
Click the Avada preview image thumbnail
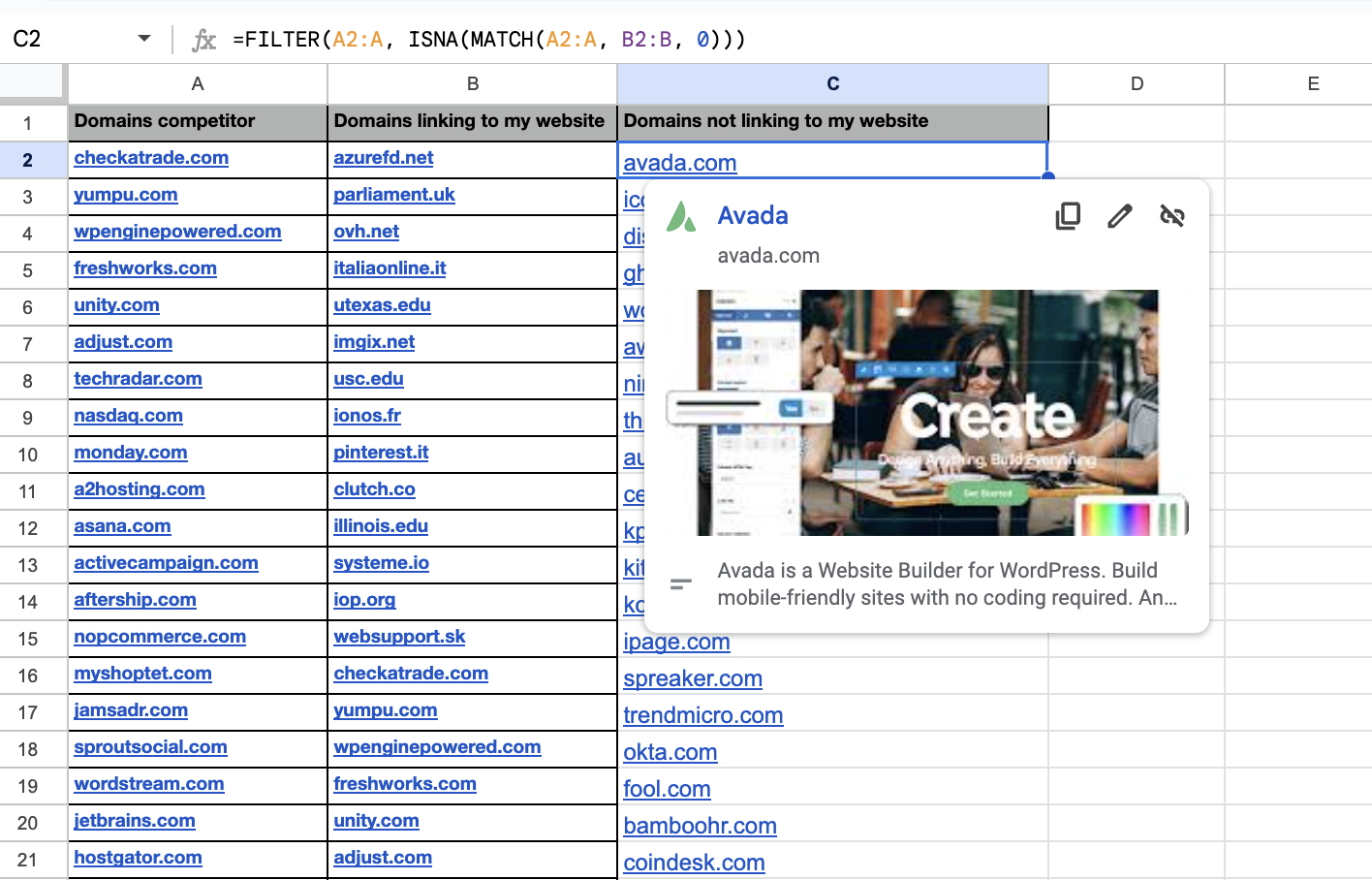(927, 413)
